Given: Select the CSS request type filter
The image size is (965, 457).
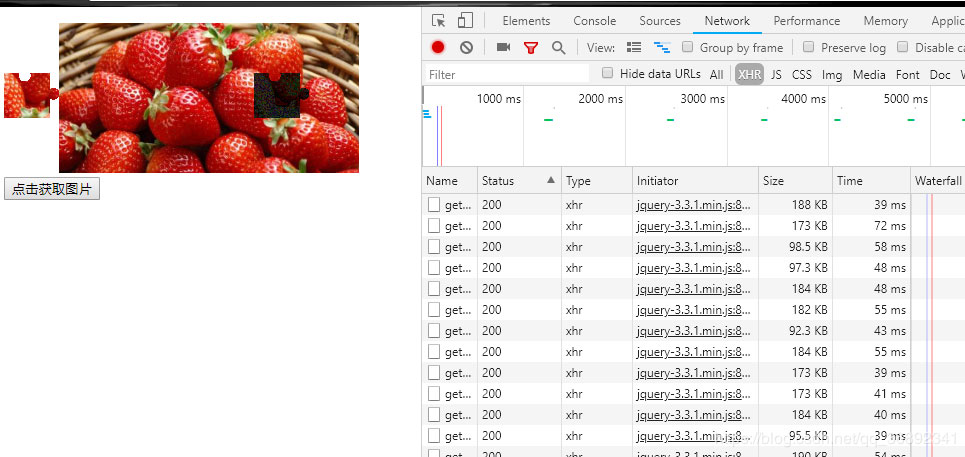Looking at the screenshot, I should click(x=802, y=74).
